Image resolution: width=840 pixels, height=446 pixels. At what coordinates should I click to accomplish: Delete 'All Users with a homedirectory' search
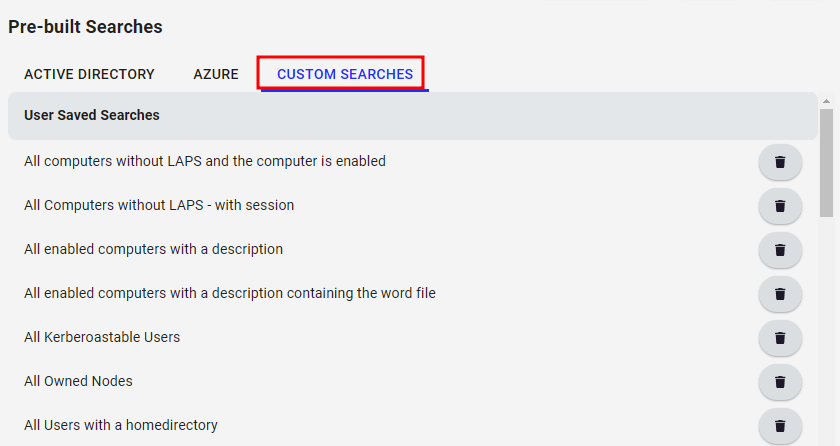780,425
